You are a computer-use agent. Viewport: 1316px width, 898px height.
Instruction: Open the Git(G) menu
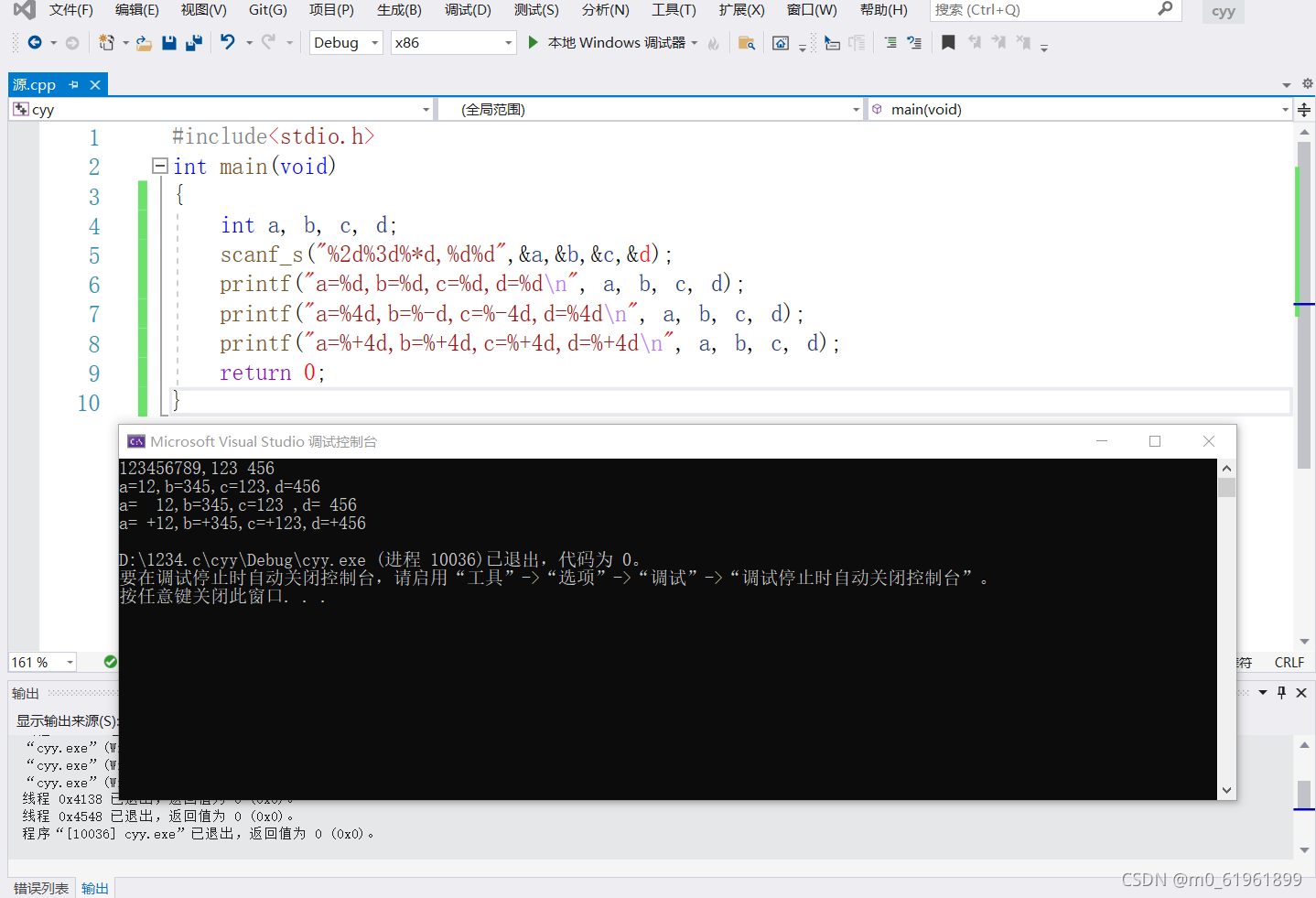pyautogui.click(x=268, y=10)
